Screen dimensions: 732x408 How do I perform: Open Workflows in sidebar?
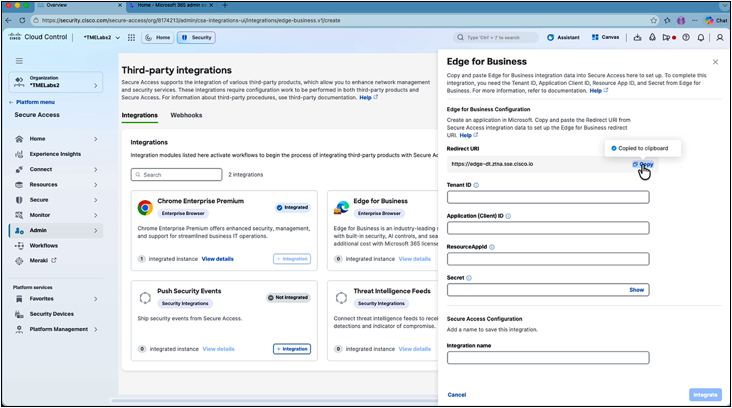(43, 246)
